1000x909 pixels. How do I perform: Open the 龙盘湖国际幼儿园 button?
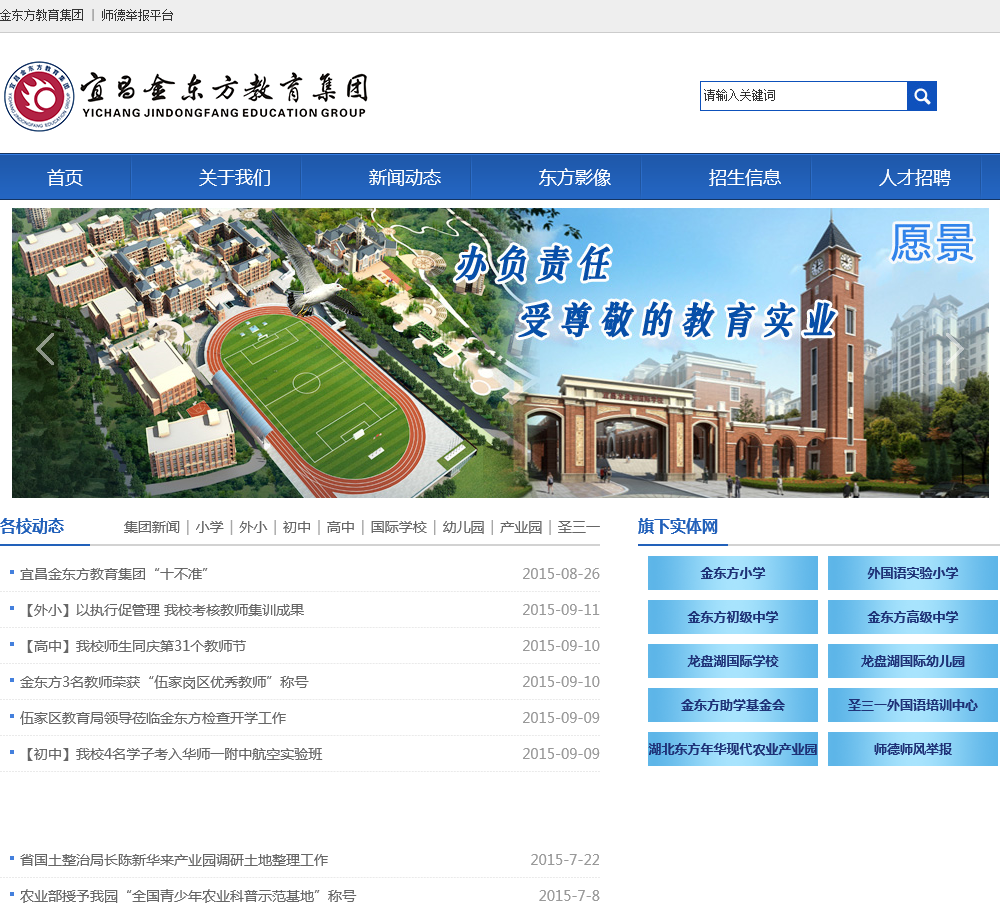tap(912, 661)
